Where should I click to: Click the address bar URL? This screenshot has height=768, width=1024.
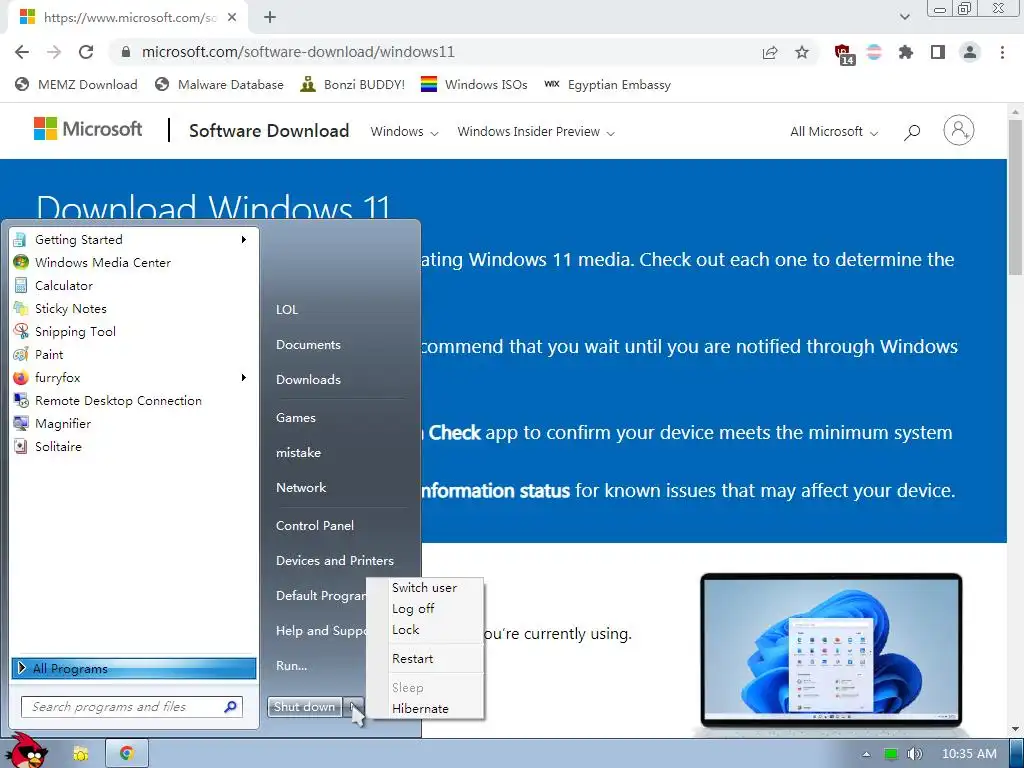click(298, 52)
